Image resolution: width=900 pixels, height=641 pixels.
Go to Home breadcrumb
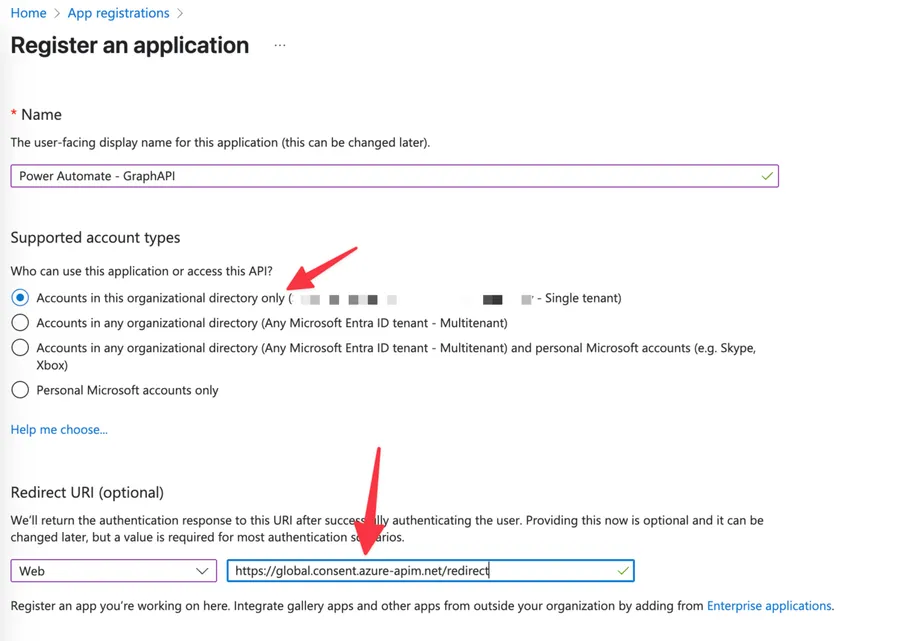(x=28, y=13)
